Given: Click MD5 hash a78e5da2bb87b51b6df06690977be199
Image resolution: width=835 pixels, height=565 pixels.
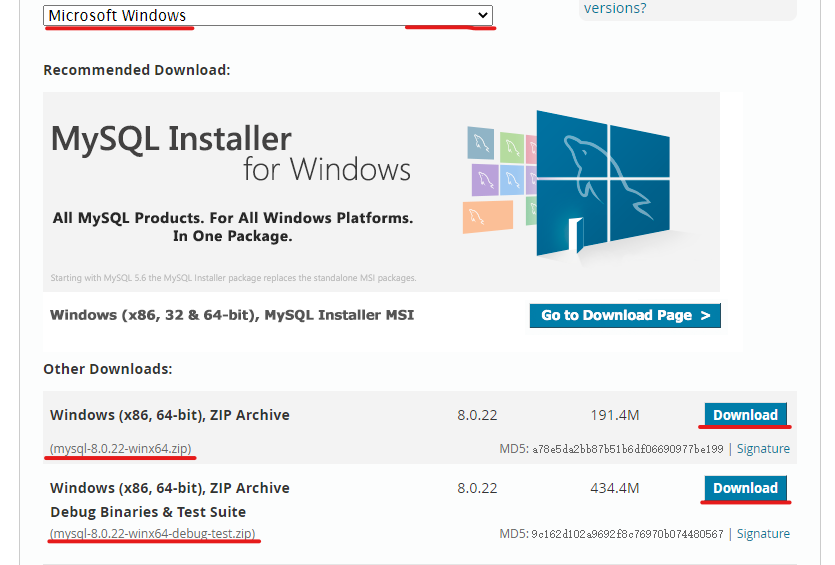Looking at the screenshot, I should click(628, 449).
